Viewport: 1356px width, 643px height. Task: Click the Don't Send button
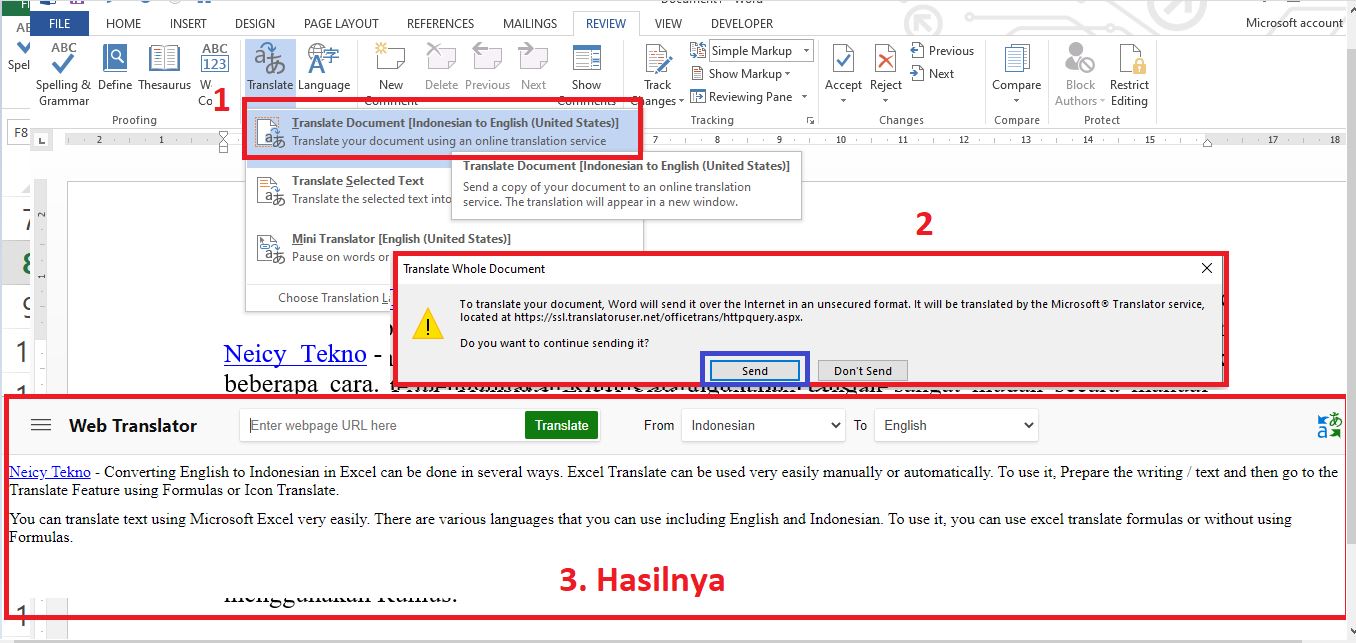[x=862, y=371]
